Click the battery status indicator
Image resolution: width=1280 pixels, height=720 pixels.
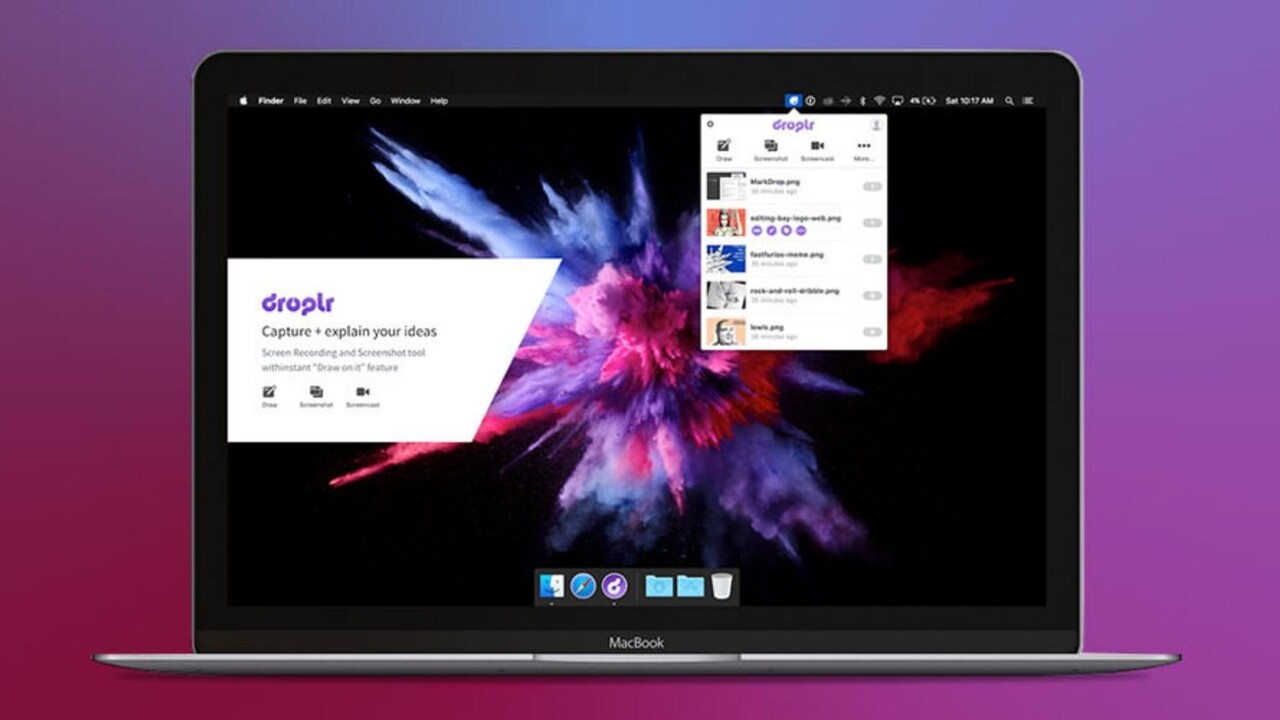[x=922, y=100]
